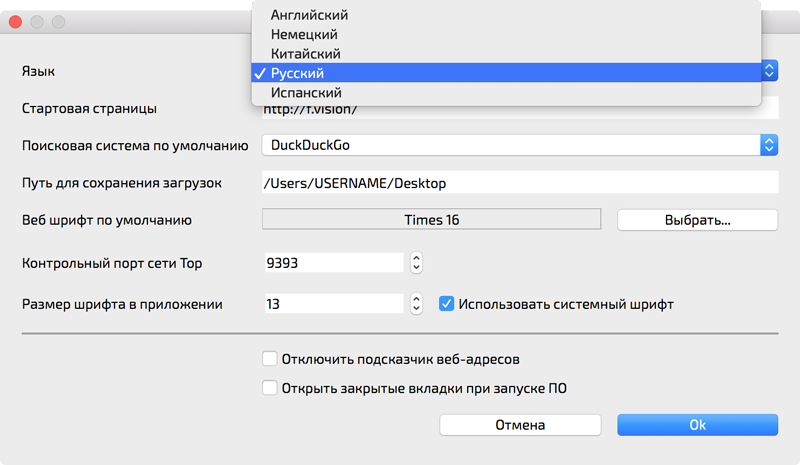Screen dimensions: 800x465
Task: Click the Tor control port field 9393
Action: tap(332, 263)
